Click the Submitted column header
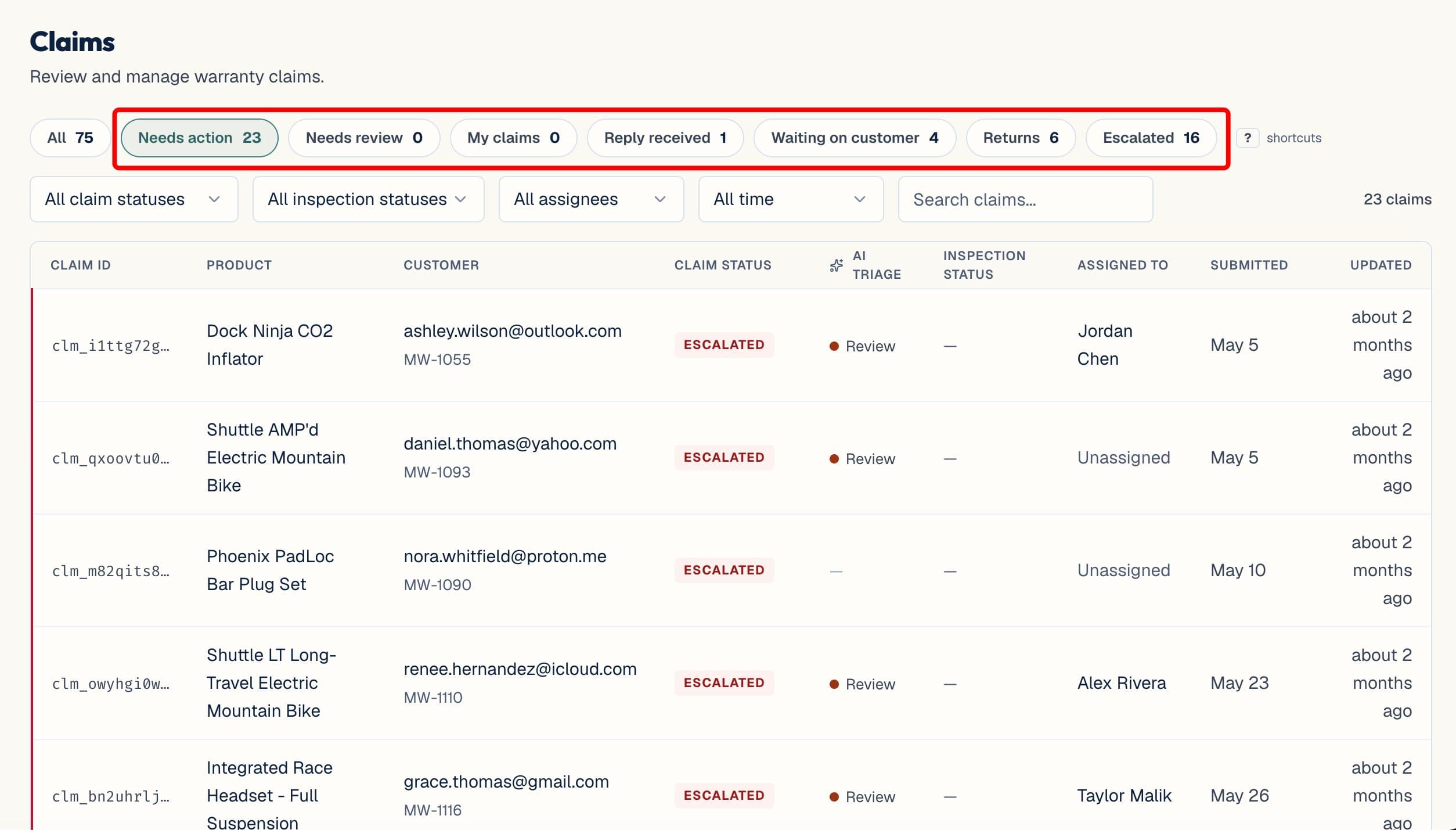 click(x=1249, y=265)
